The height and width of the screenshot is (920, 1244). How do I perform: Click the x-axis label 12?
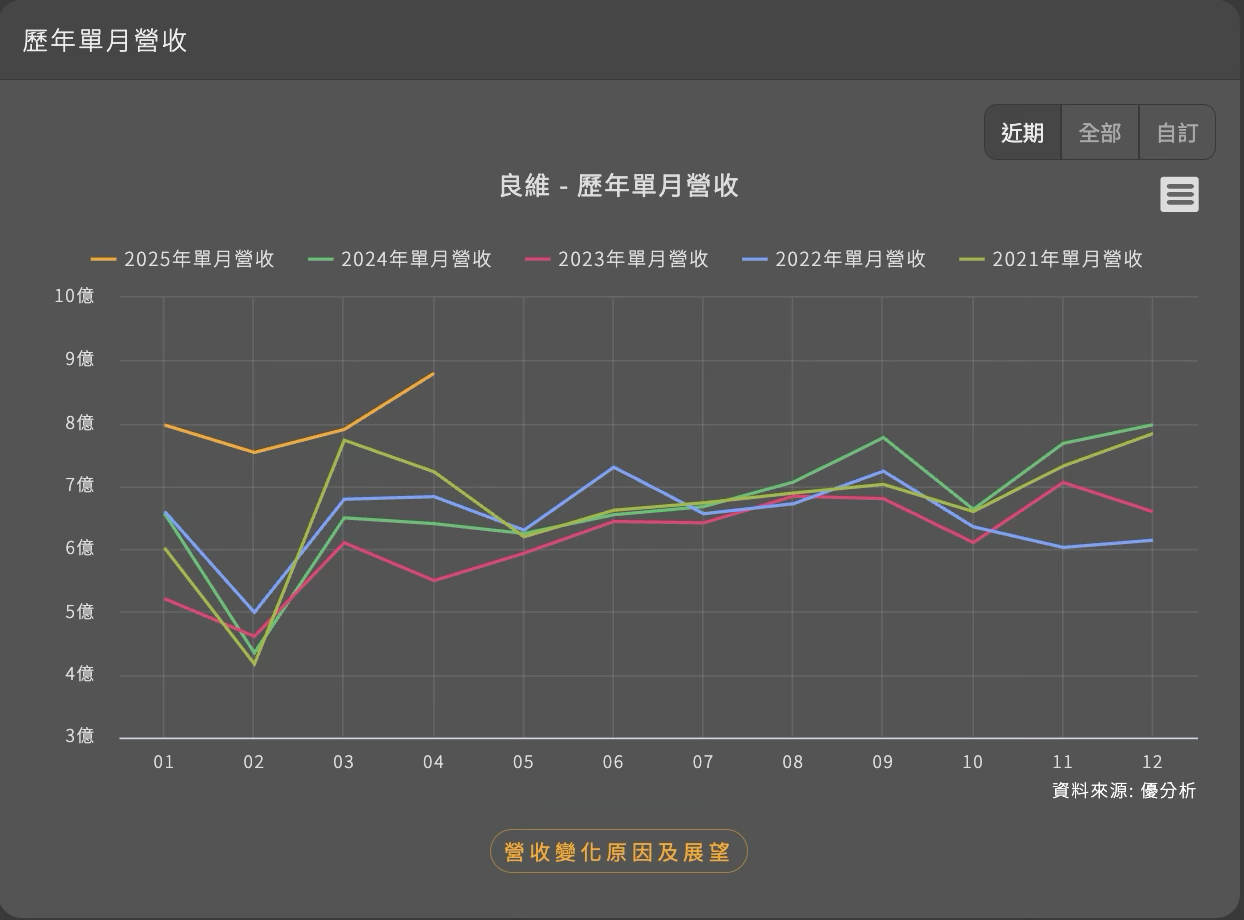click(x=1152, y=762)
